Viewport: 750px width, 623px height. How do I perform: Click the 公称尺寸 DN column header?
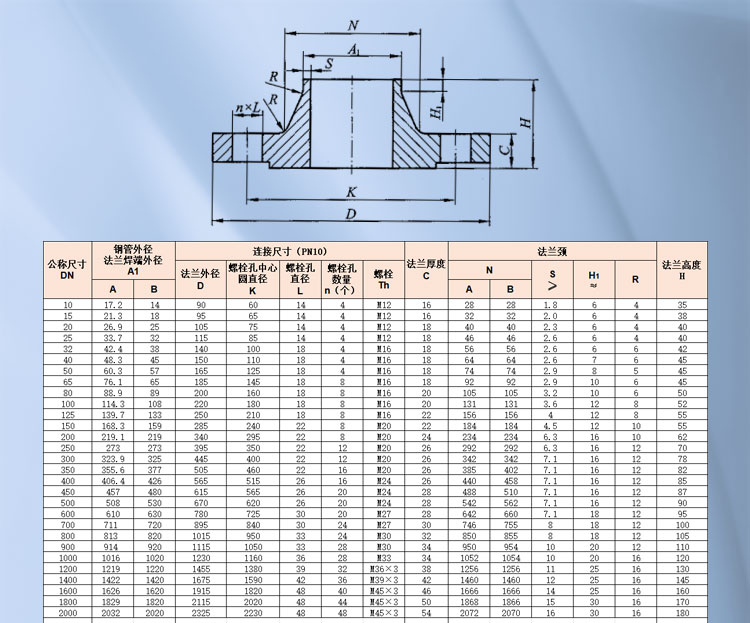pyautogui.click(x=67, y=269)
